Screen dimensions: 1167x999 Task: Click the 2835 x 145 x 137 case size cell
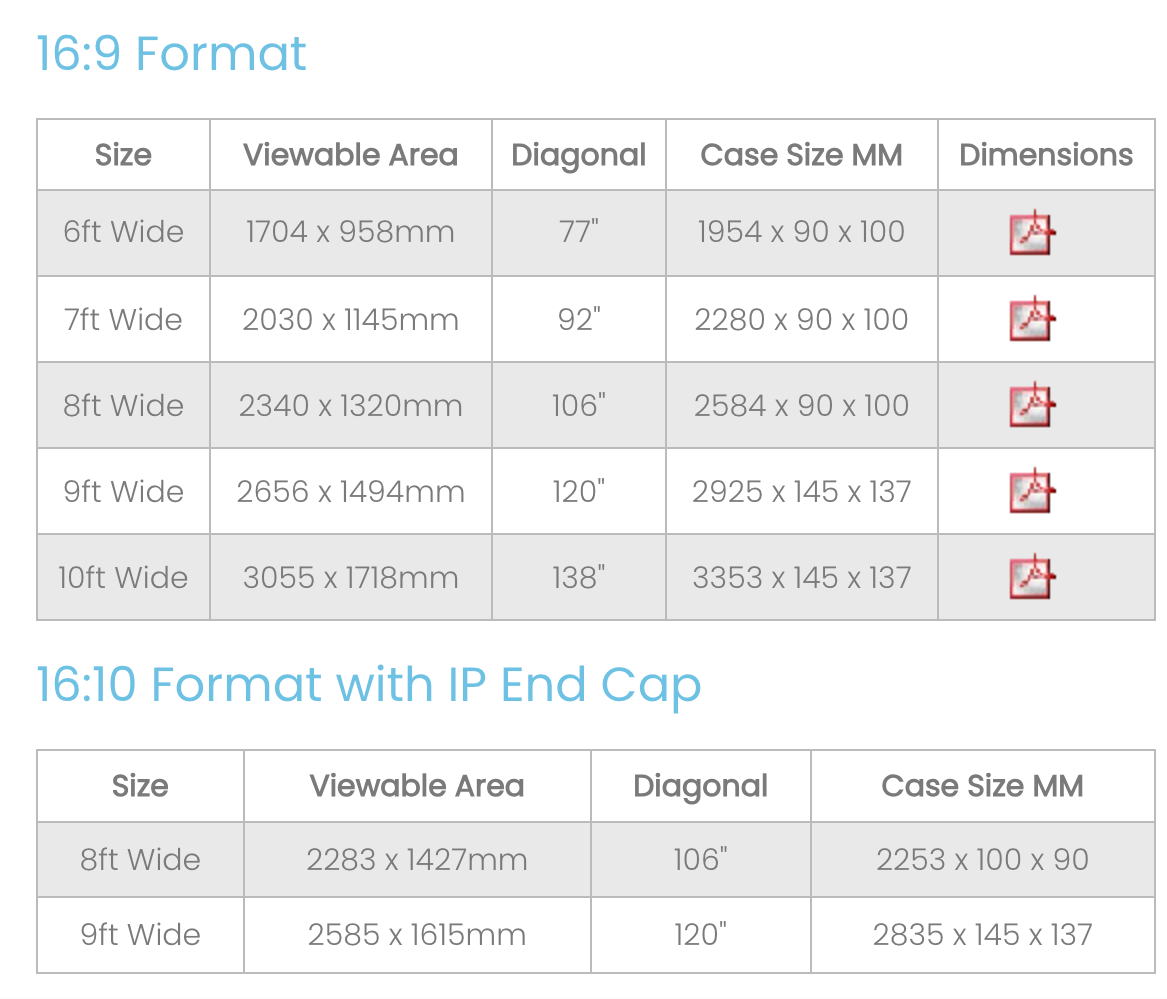[x=982, y=935]
